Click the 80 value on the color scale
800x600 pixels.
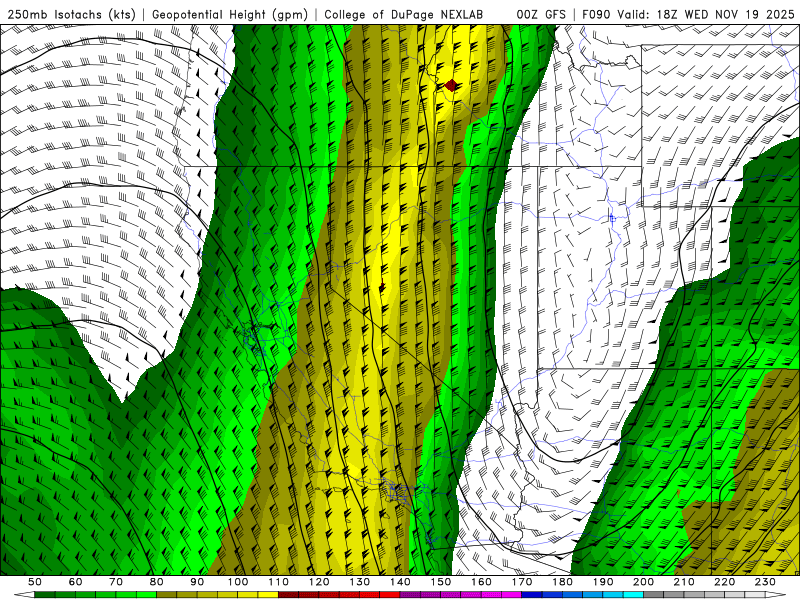[x=156, y=582]
